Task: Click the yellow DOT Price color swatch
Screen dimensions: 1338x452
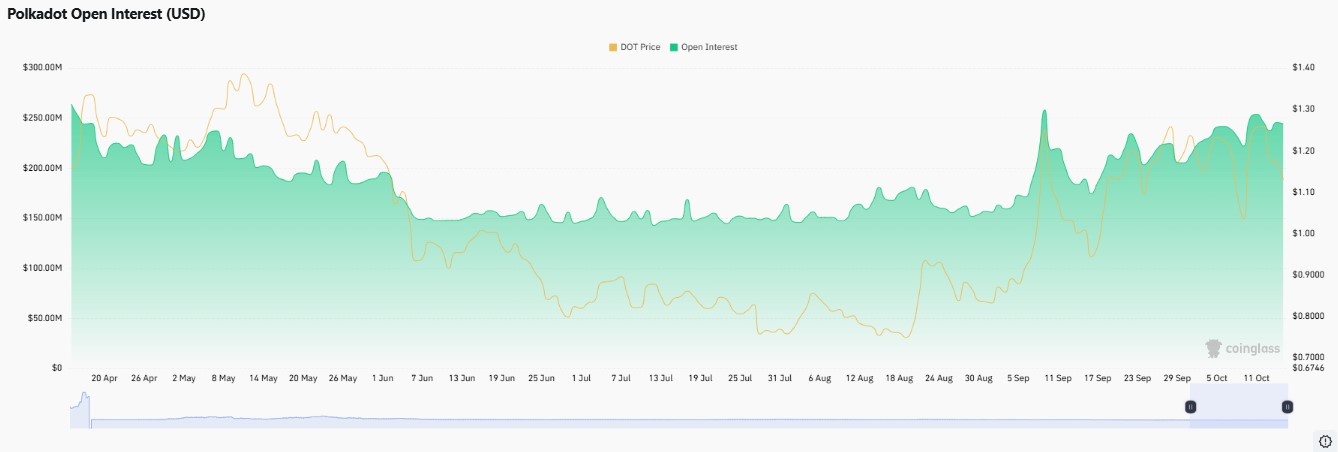Action: (613, 47)
